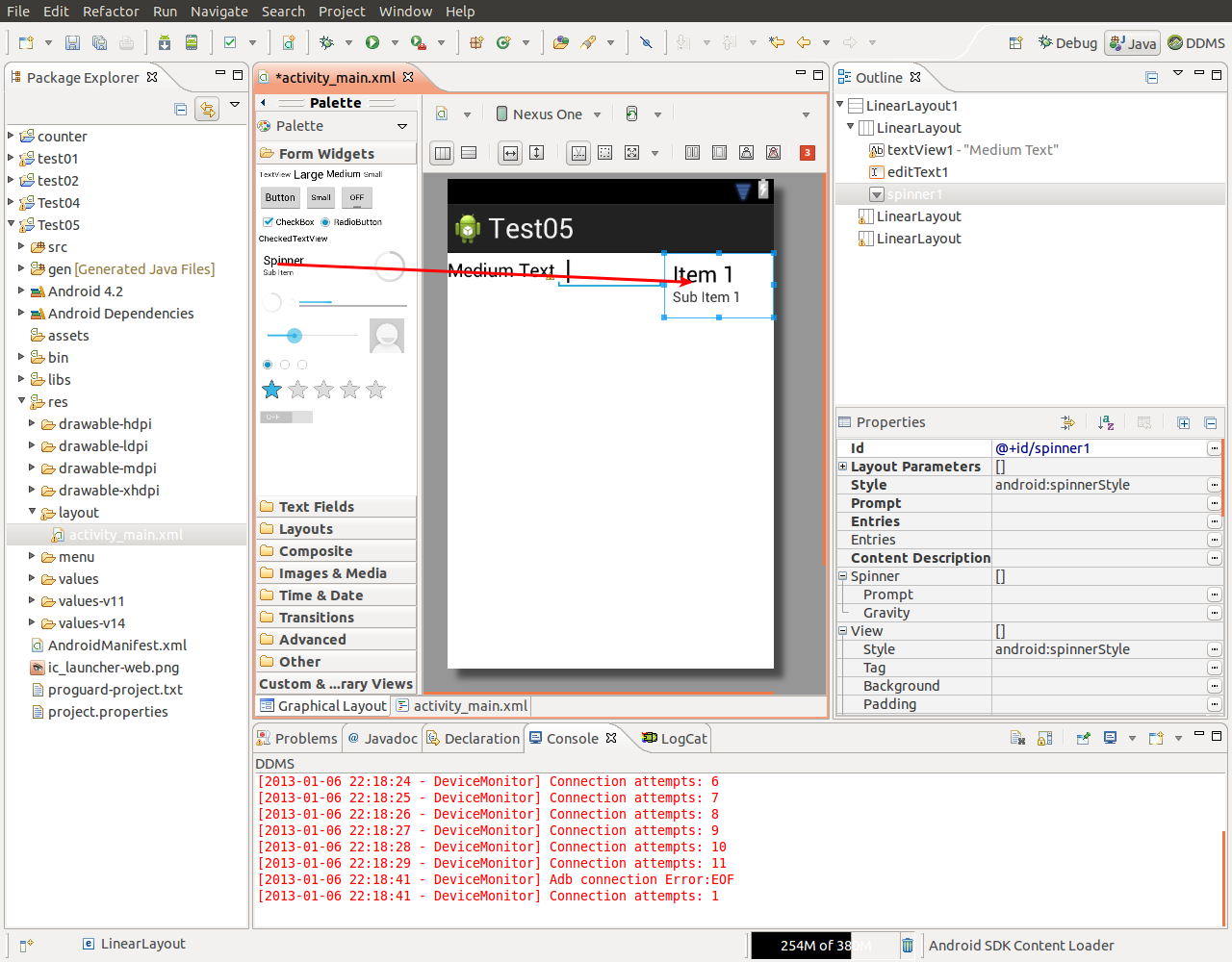
Task: Open the Images & Media palette category
Action: click(x=337, y=573)
